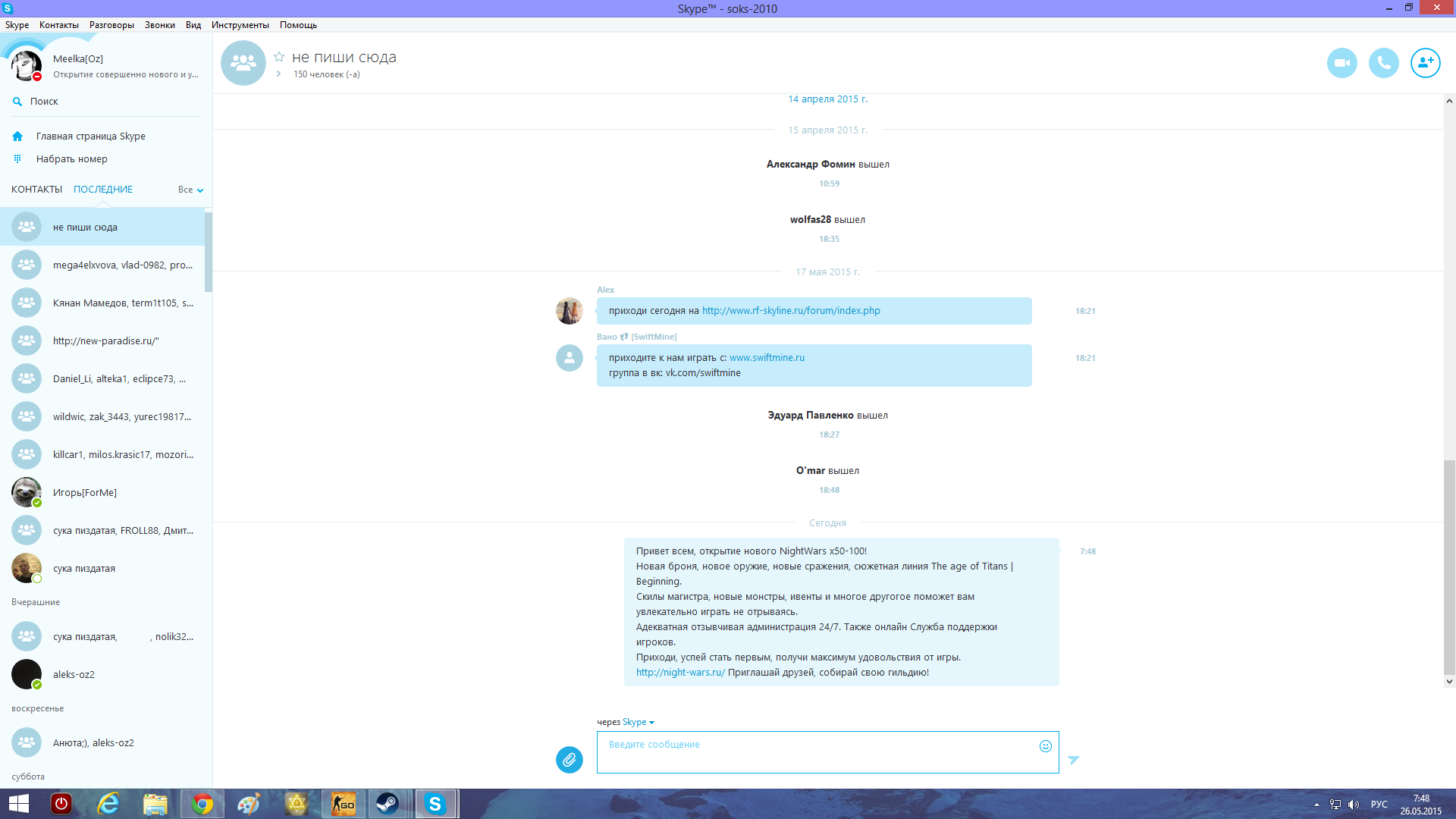Open the 'Все' filter dropdown
Image resolution: width=1456 pixels, height=819 pixels.
tap(191, 190)
